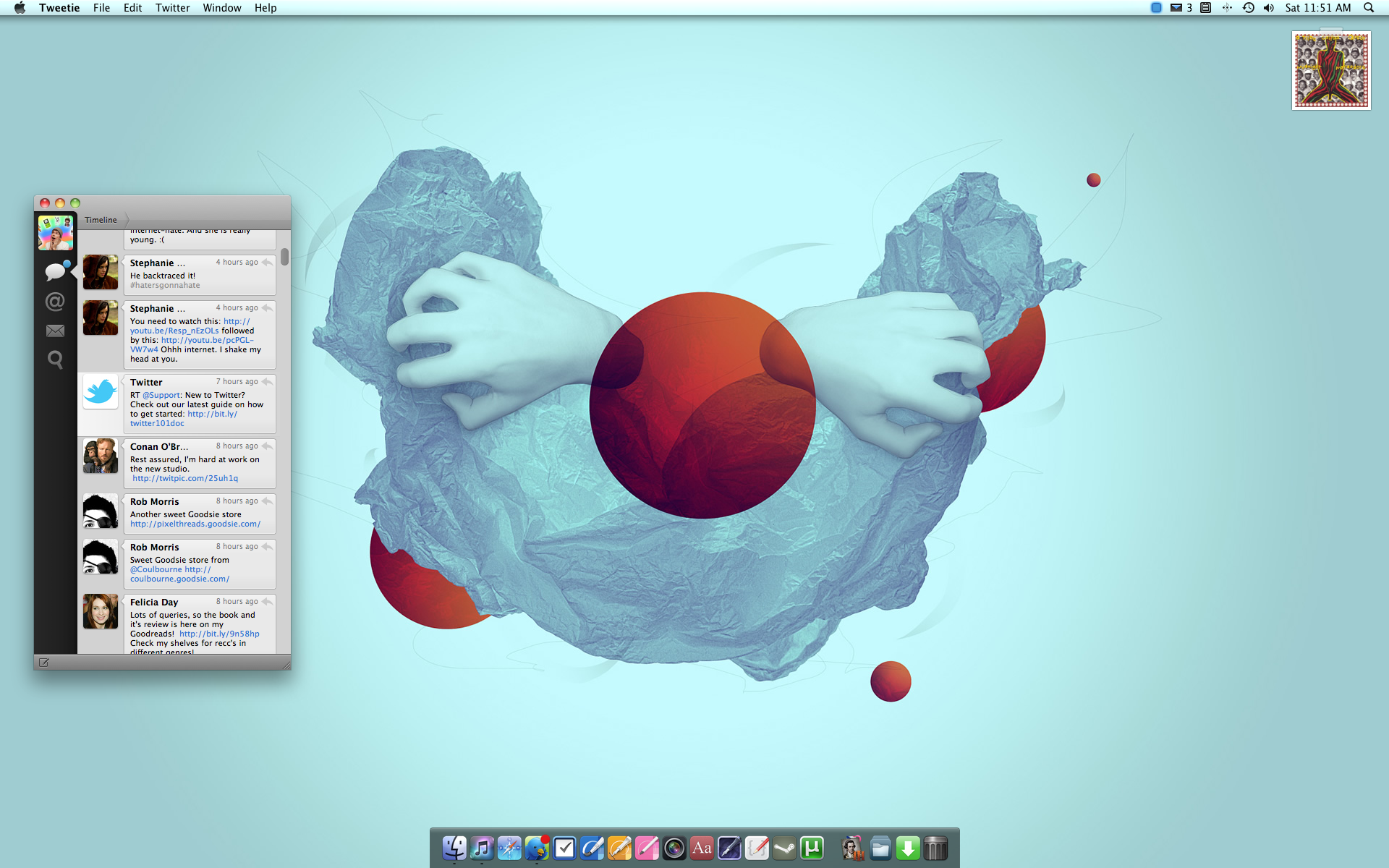Open the Twitter menu in menu bar

tap(172, 8)
